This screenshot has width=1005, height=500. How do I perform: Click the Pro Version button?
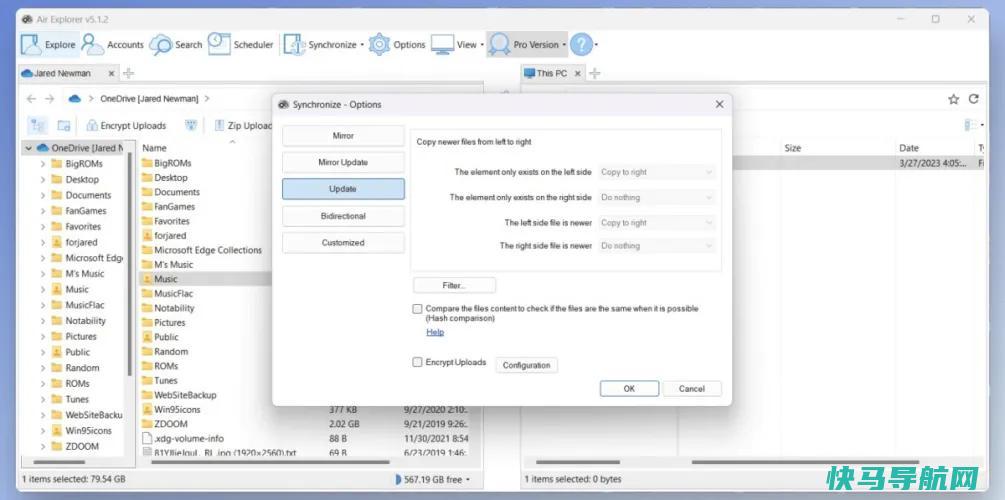coord(526,44)
